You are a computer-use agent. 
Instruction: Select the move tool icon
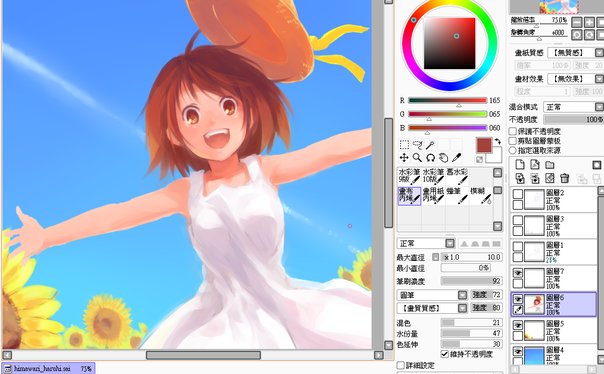click(404, 158)
